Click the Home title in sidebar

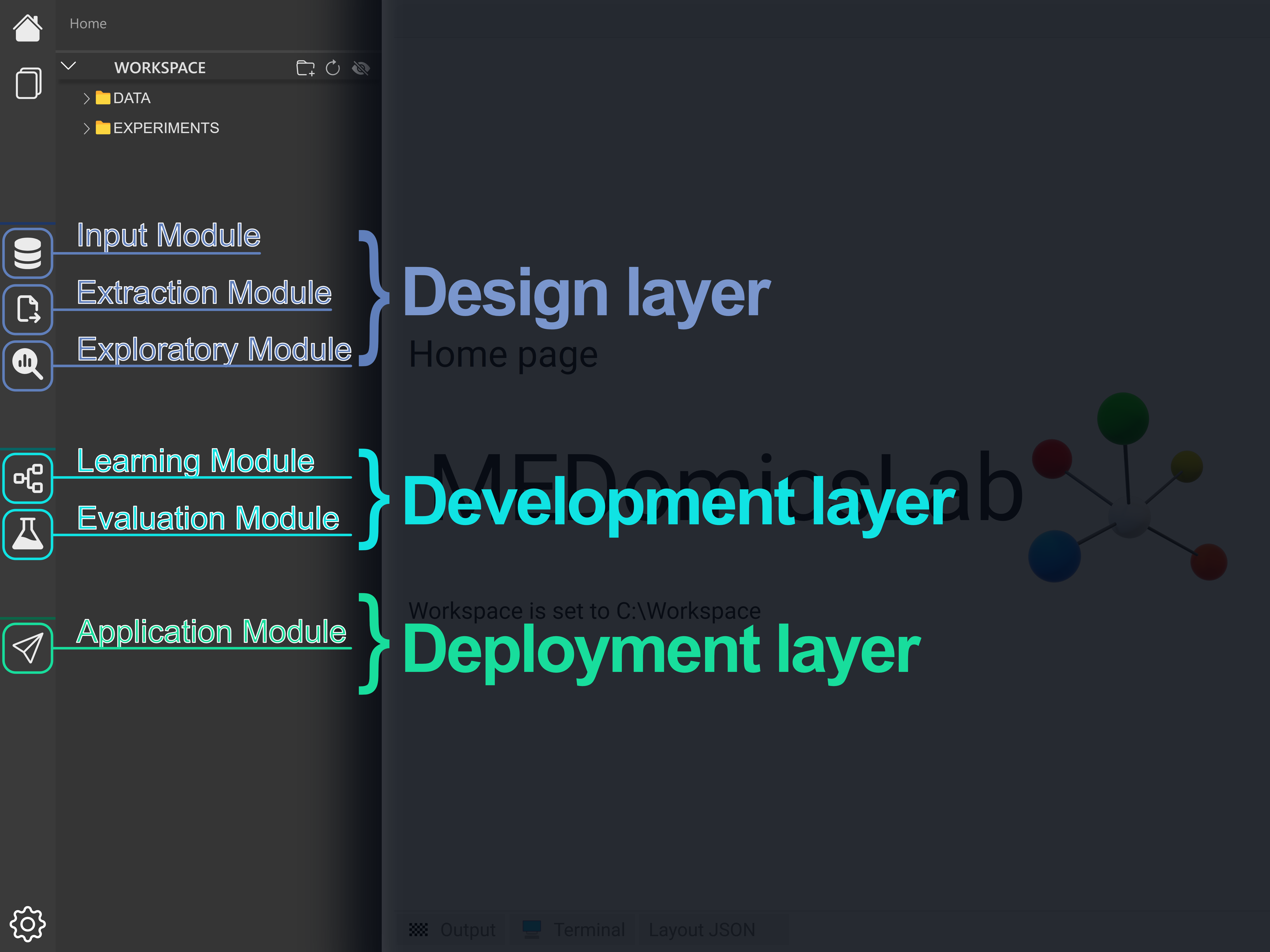[x=88, y=24]
